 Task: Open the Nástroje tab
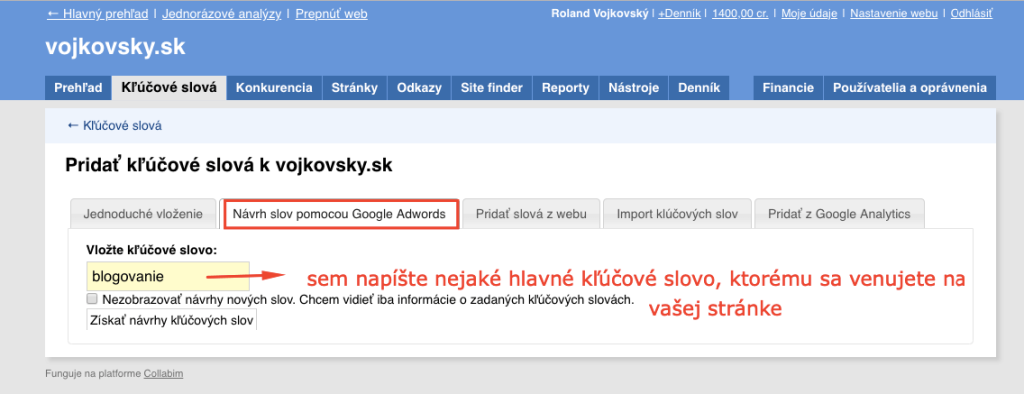[x=633, y=88]
